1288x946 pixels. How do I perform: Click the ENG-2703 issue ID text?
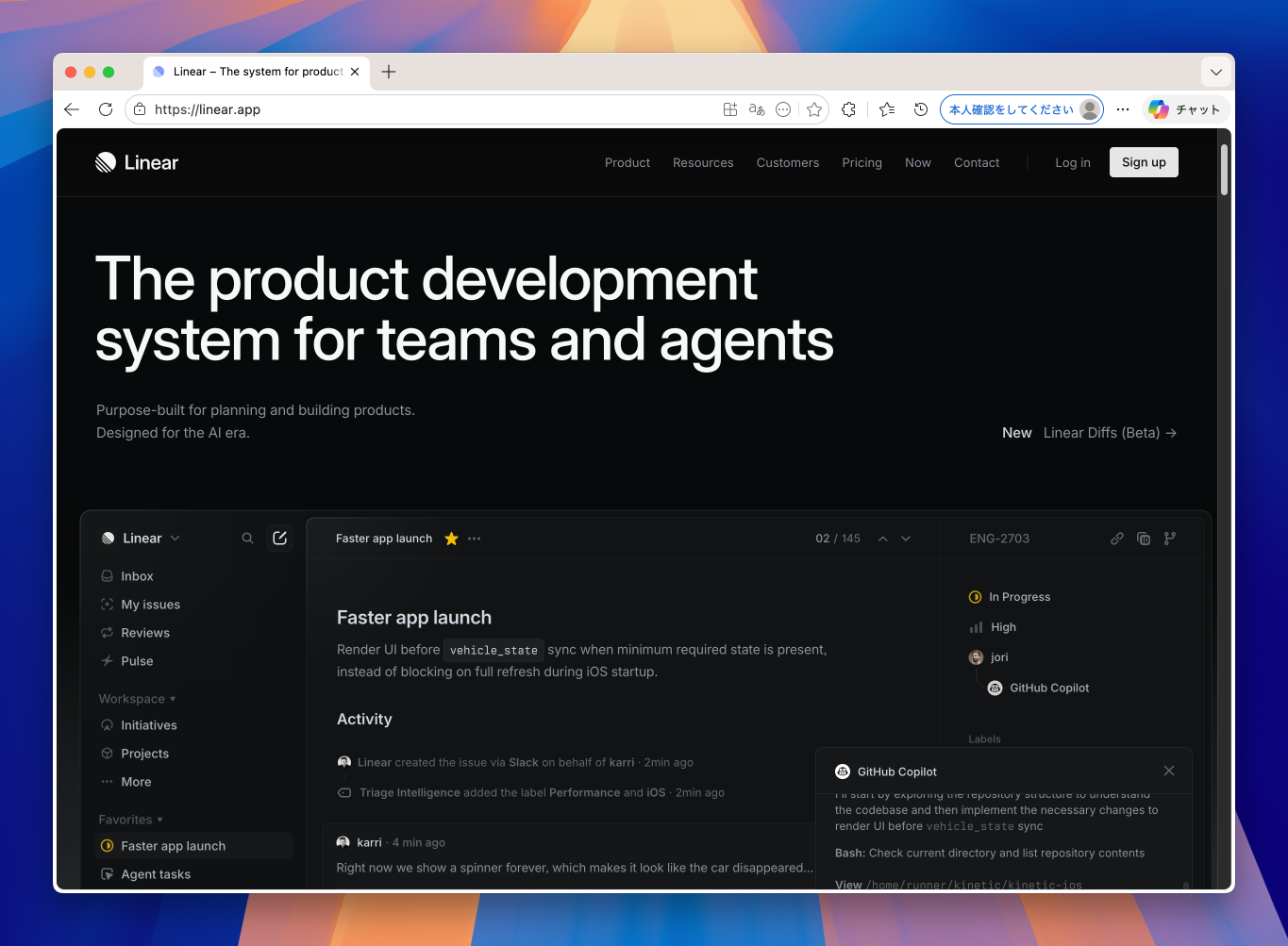[x=999, y=539]
